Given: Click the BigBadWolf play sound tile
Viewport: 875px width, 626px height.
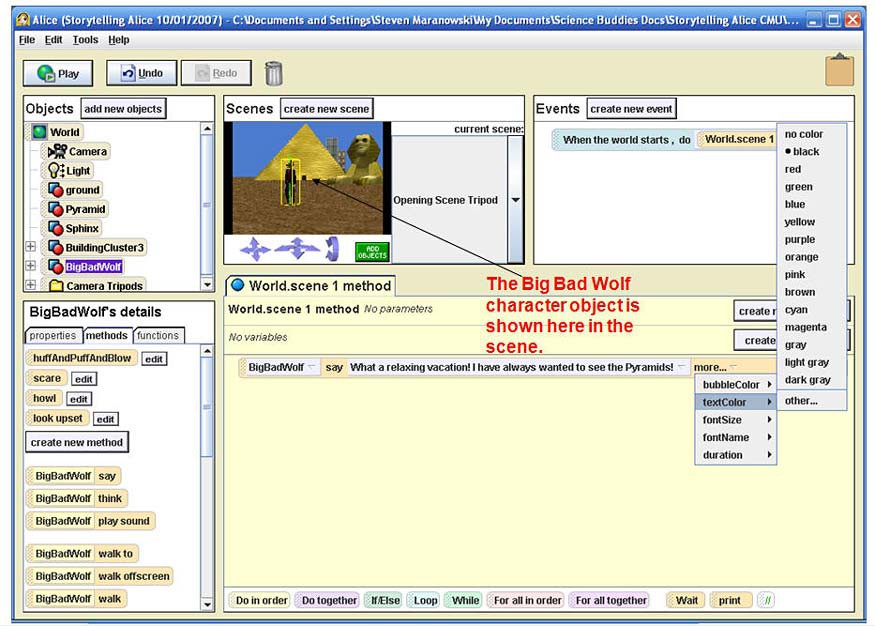Looking at the screenshot, I should pos(92,521).
